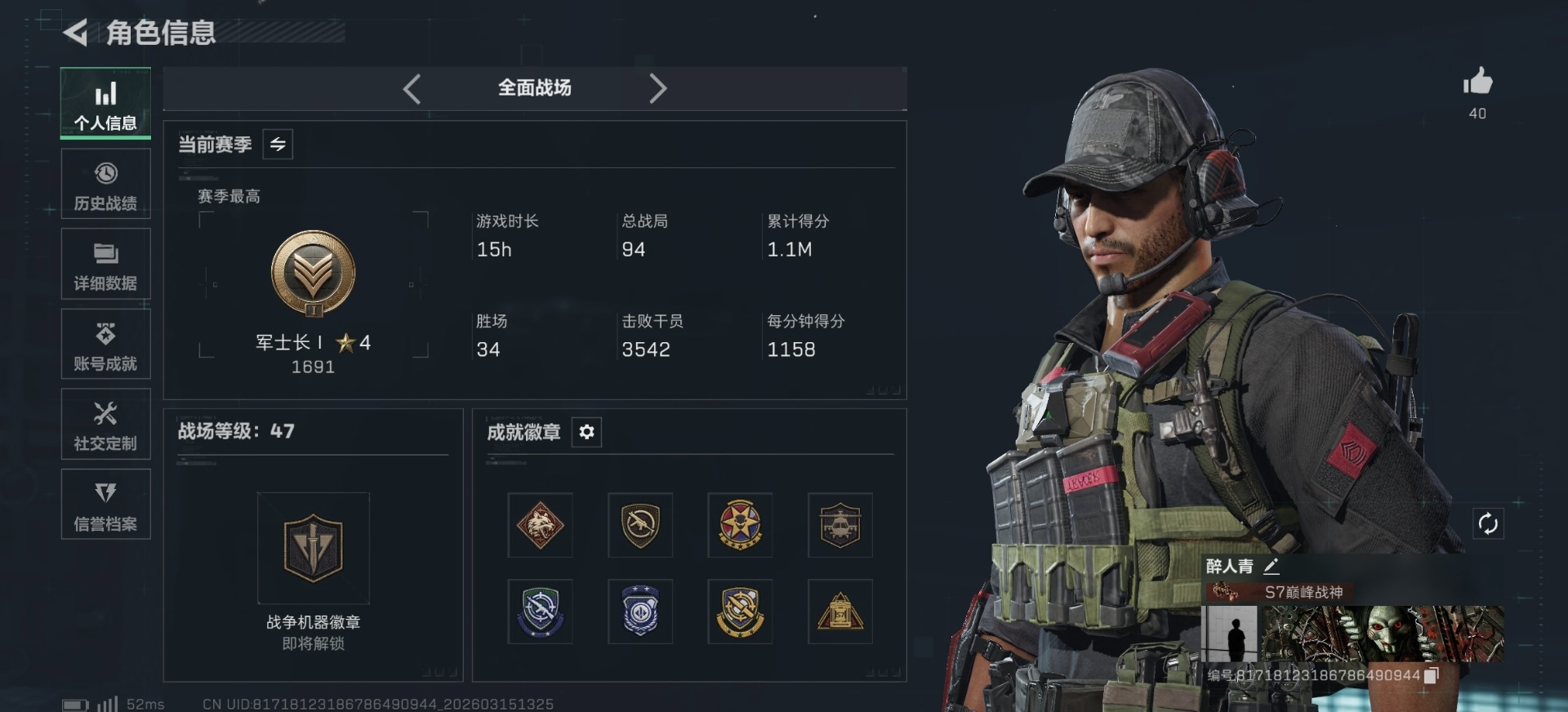Open the 个人信息 tab

coord(105,104)
